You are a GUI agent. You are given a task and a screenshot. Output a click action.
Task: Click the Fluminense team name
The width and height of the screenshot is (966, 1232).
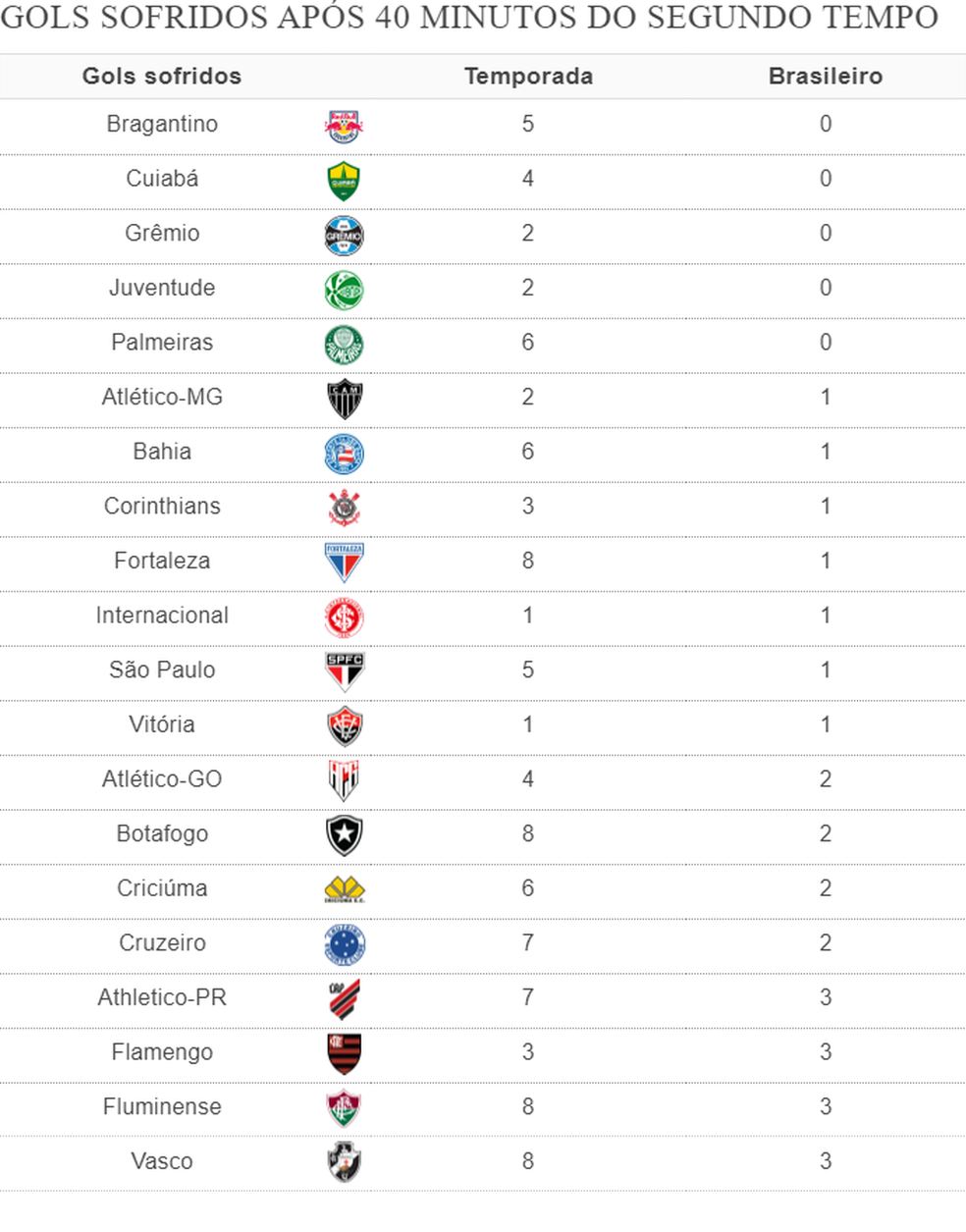click(162, 1107)
